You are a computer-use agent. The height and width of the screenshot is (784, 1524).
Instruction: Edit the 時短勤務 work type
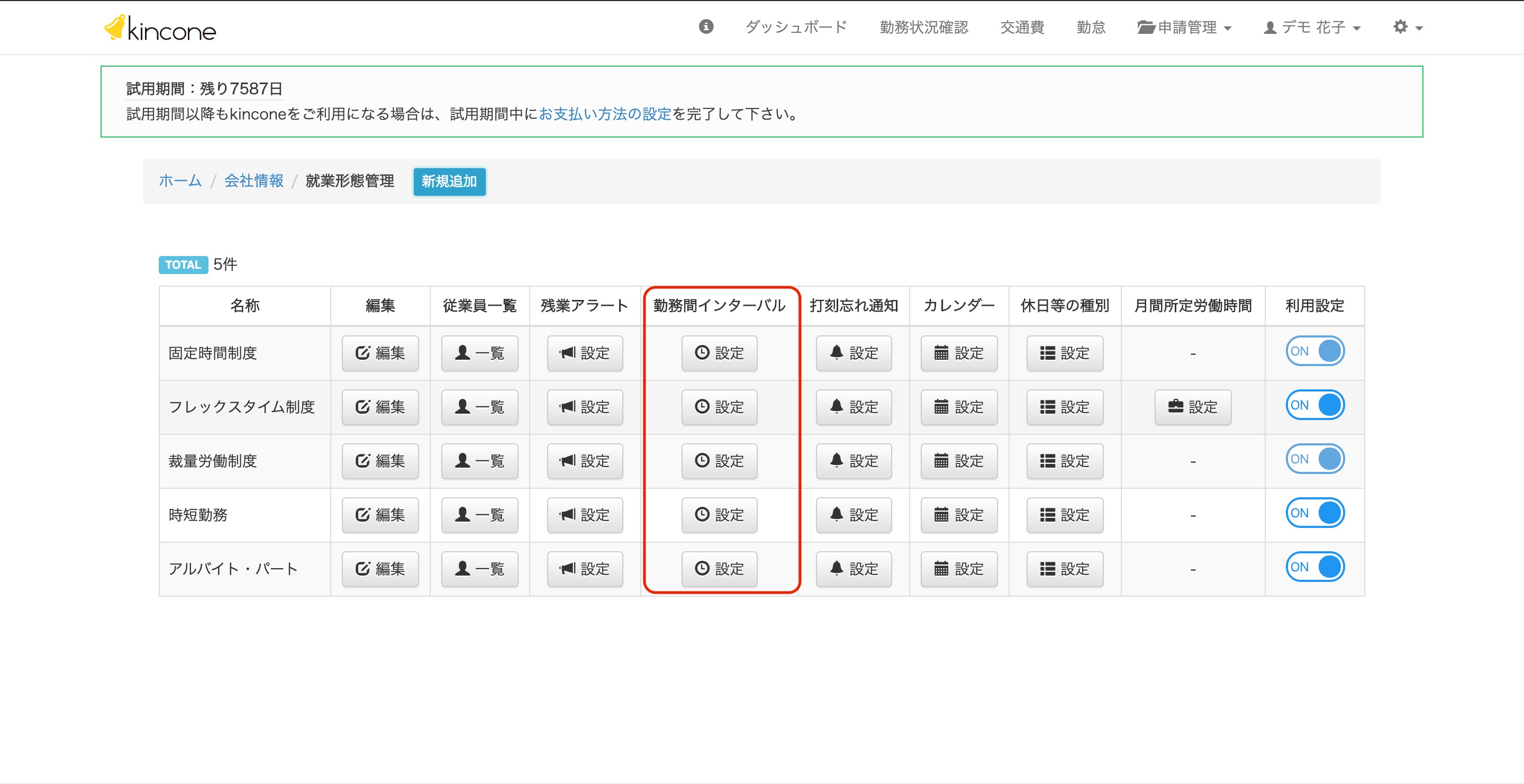coord(380,515)
